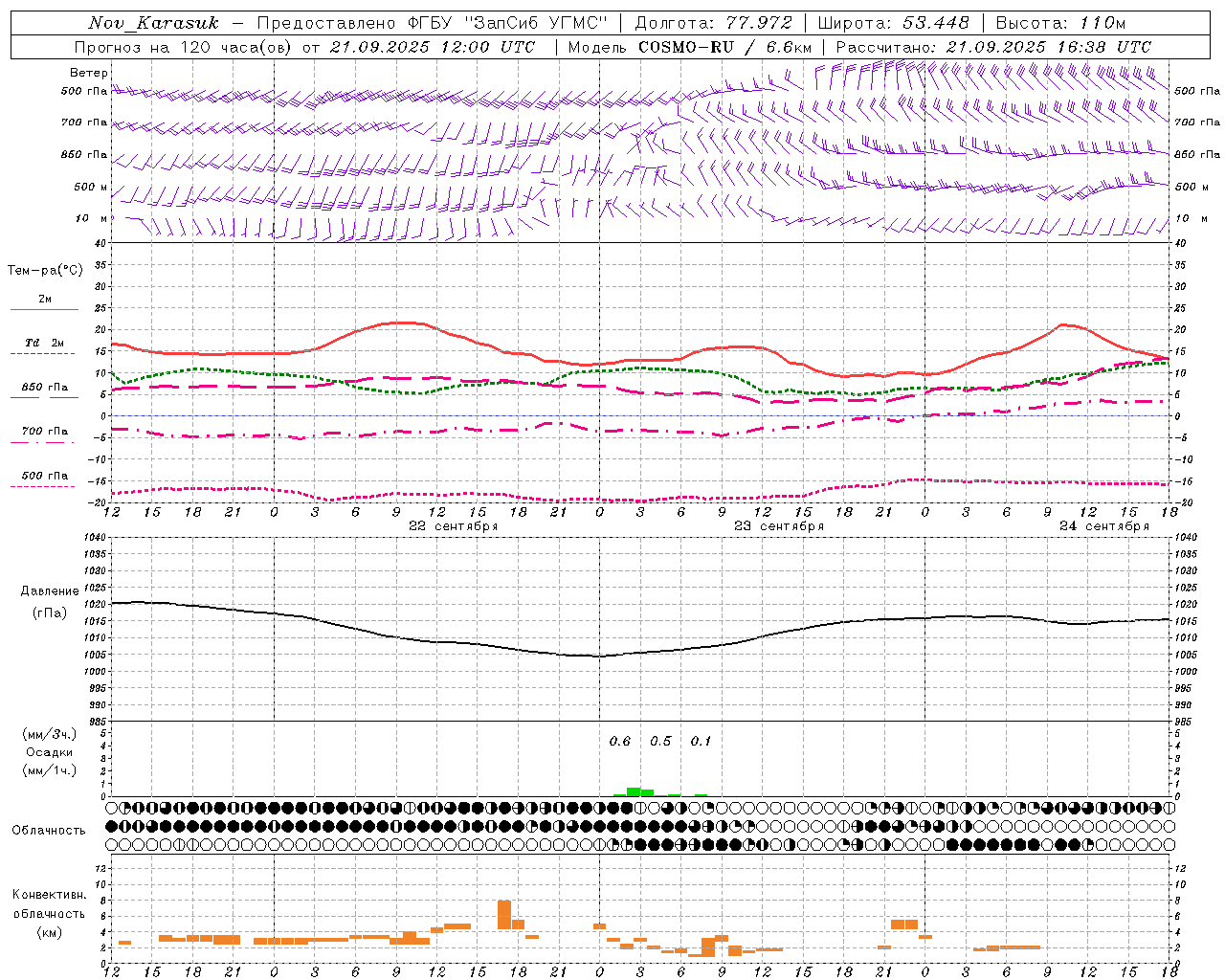Click 'Прогноз на 120 часа(ов)' forecast header
1225x980 pixels.
[184, 47]
